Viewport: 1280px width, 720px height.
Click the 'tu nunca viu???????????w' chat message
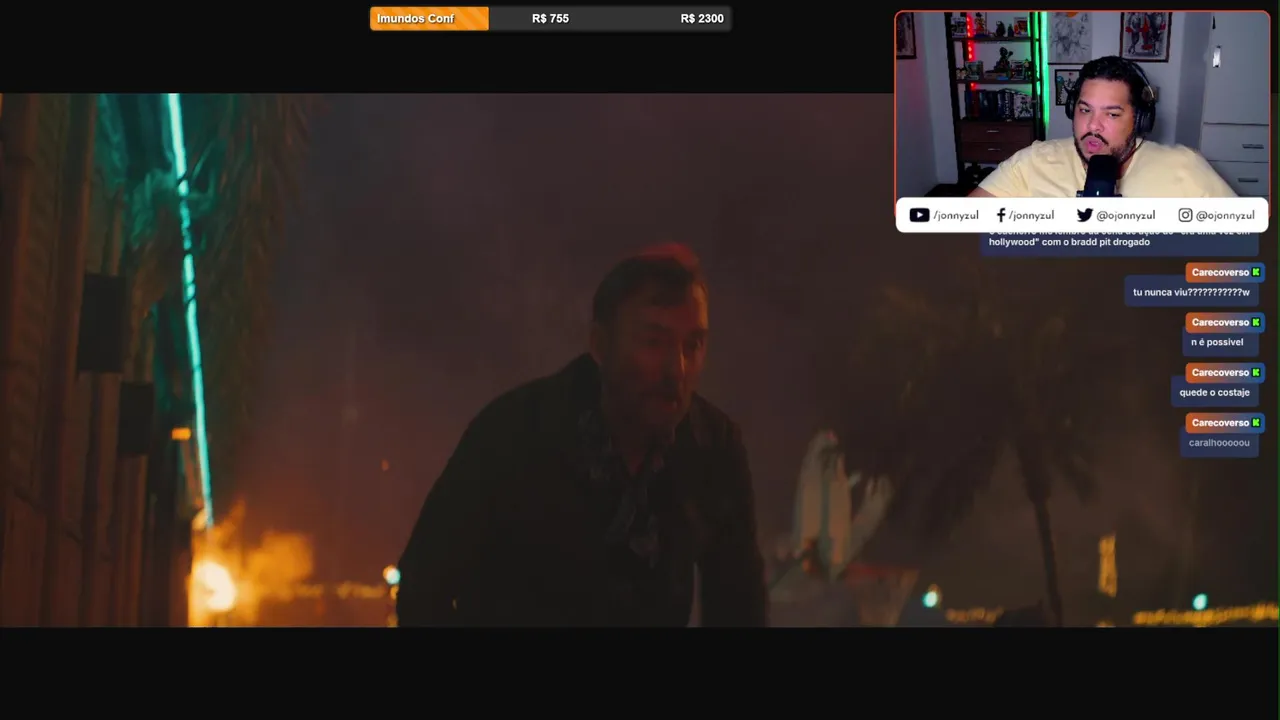pyautogui.click(x=1191, y=292)
